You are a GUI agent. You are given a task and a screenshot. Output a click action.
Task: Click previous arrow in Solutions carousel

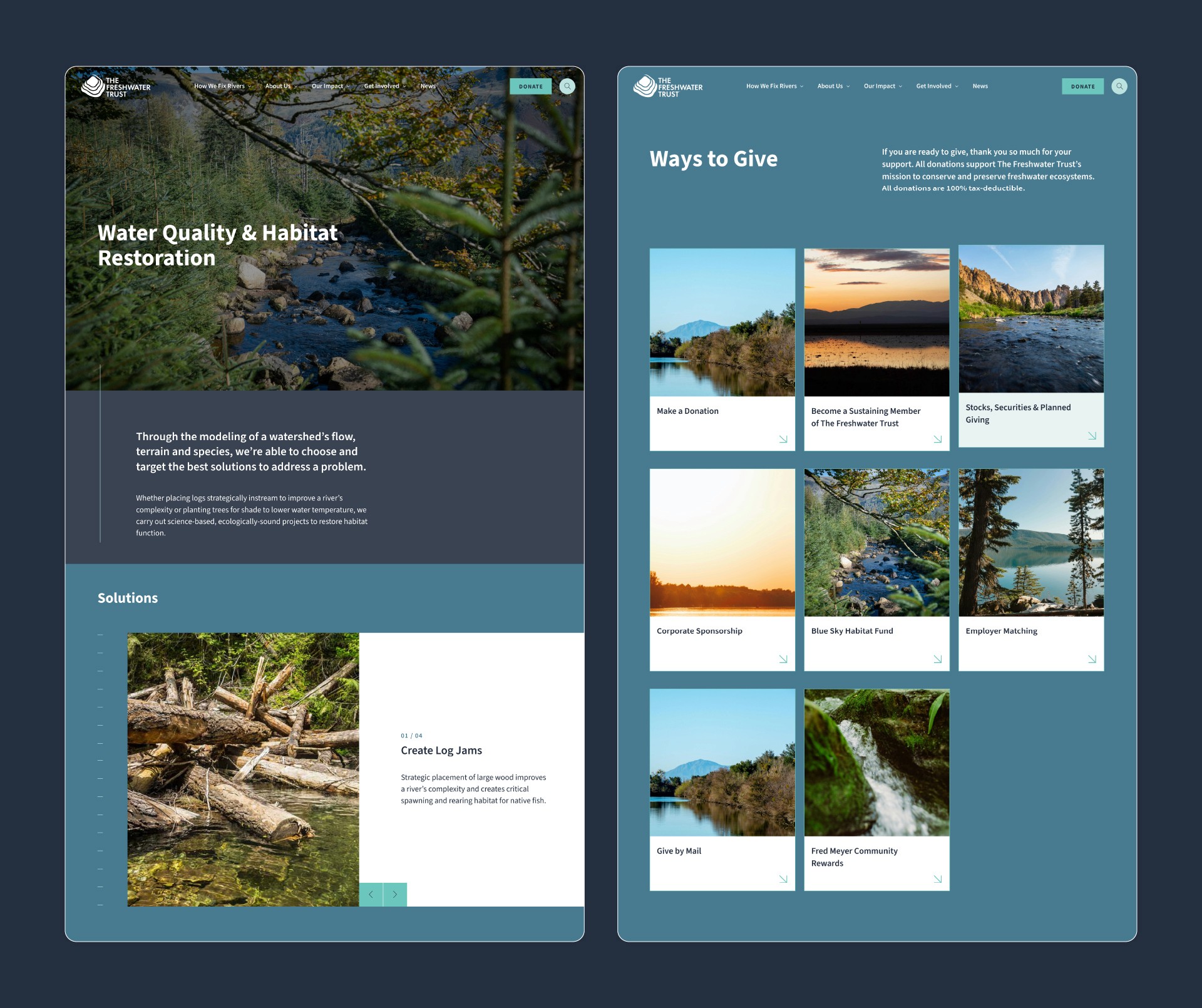[x=371, y=895]
